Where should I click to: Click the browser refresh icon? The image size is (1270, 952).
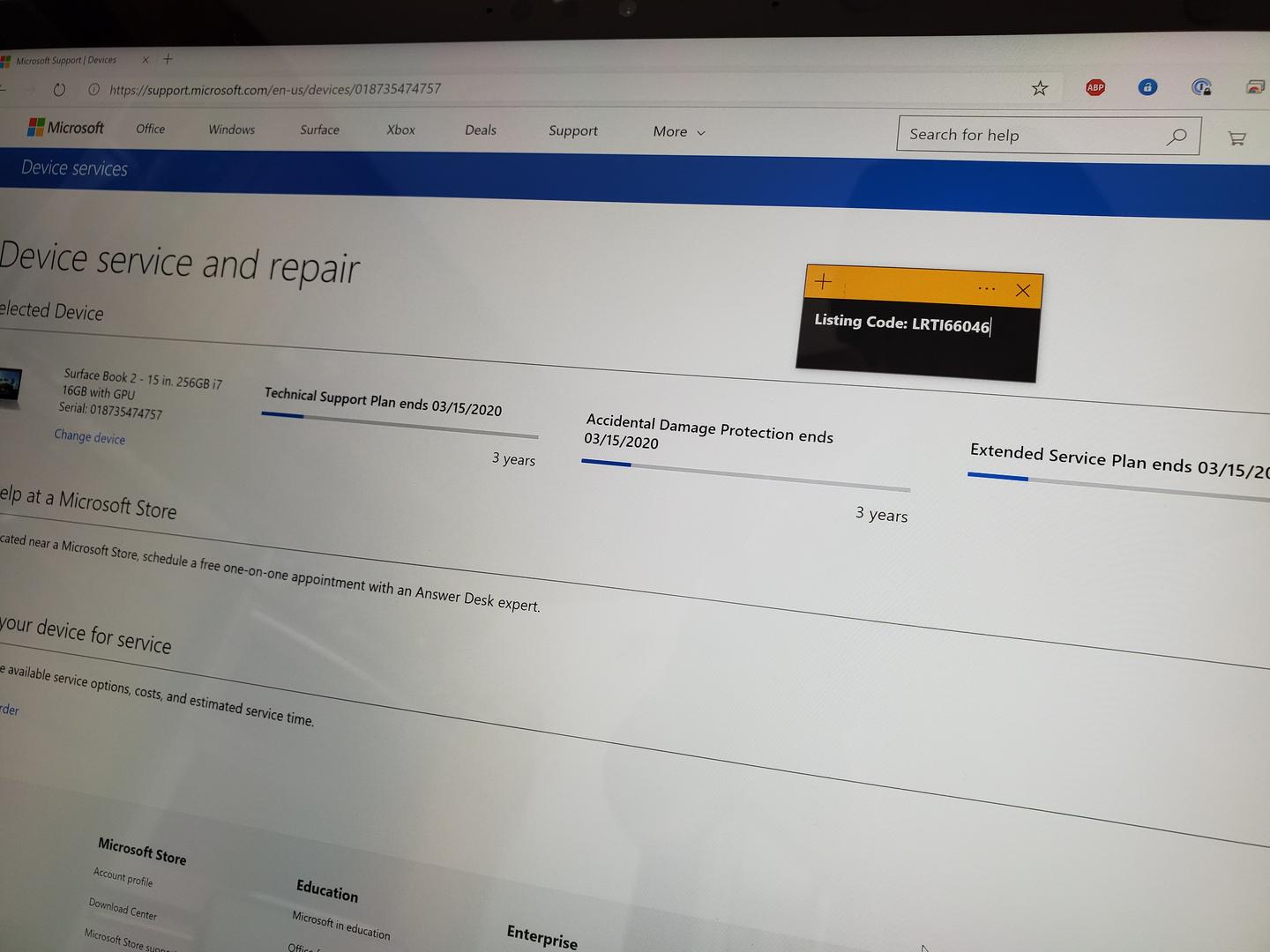[59, 90]
